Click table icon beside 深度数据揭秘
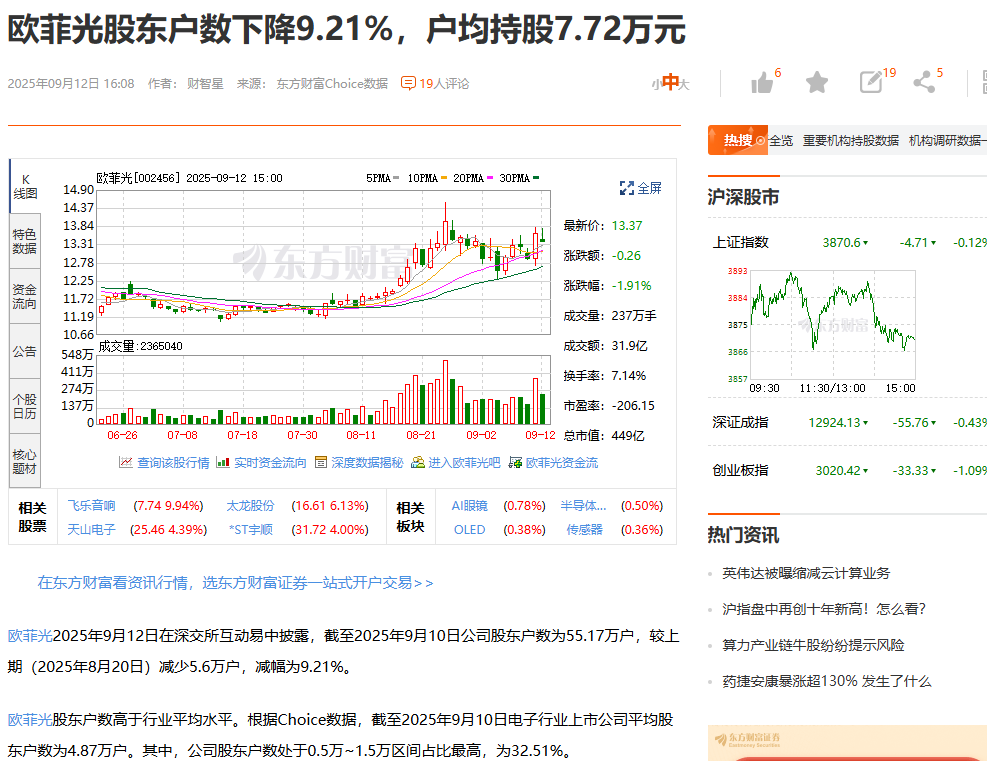 320,463
